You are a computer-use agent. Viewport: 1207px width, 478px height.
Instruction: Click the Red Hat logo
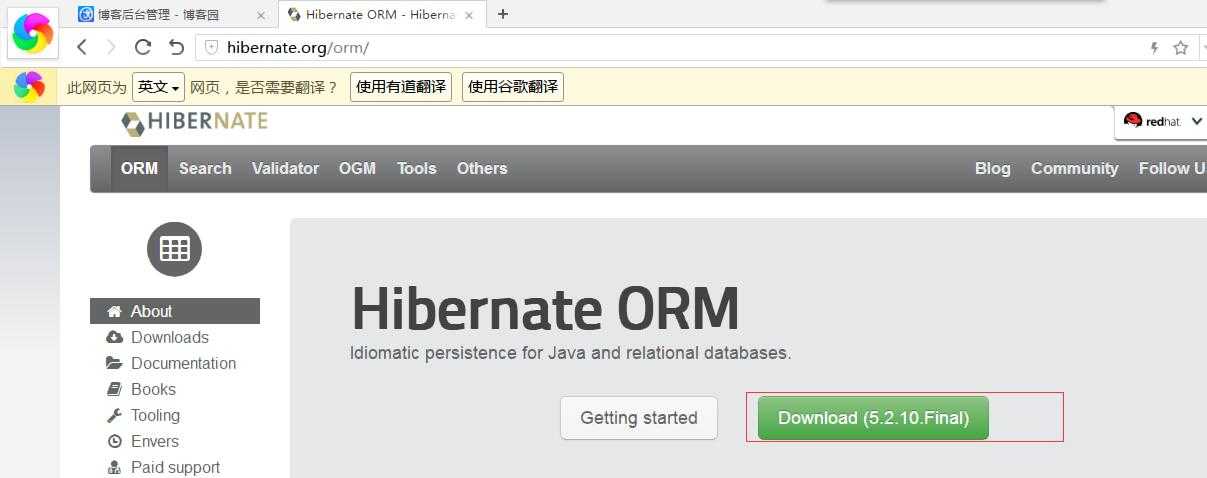point(1152,121)
